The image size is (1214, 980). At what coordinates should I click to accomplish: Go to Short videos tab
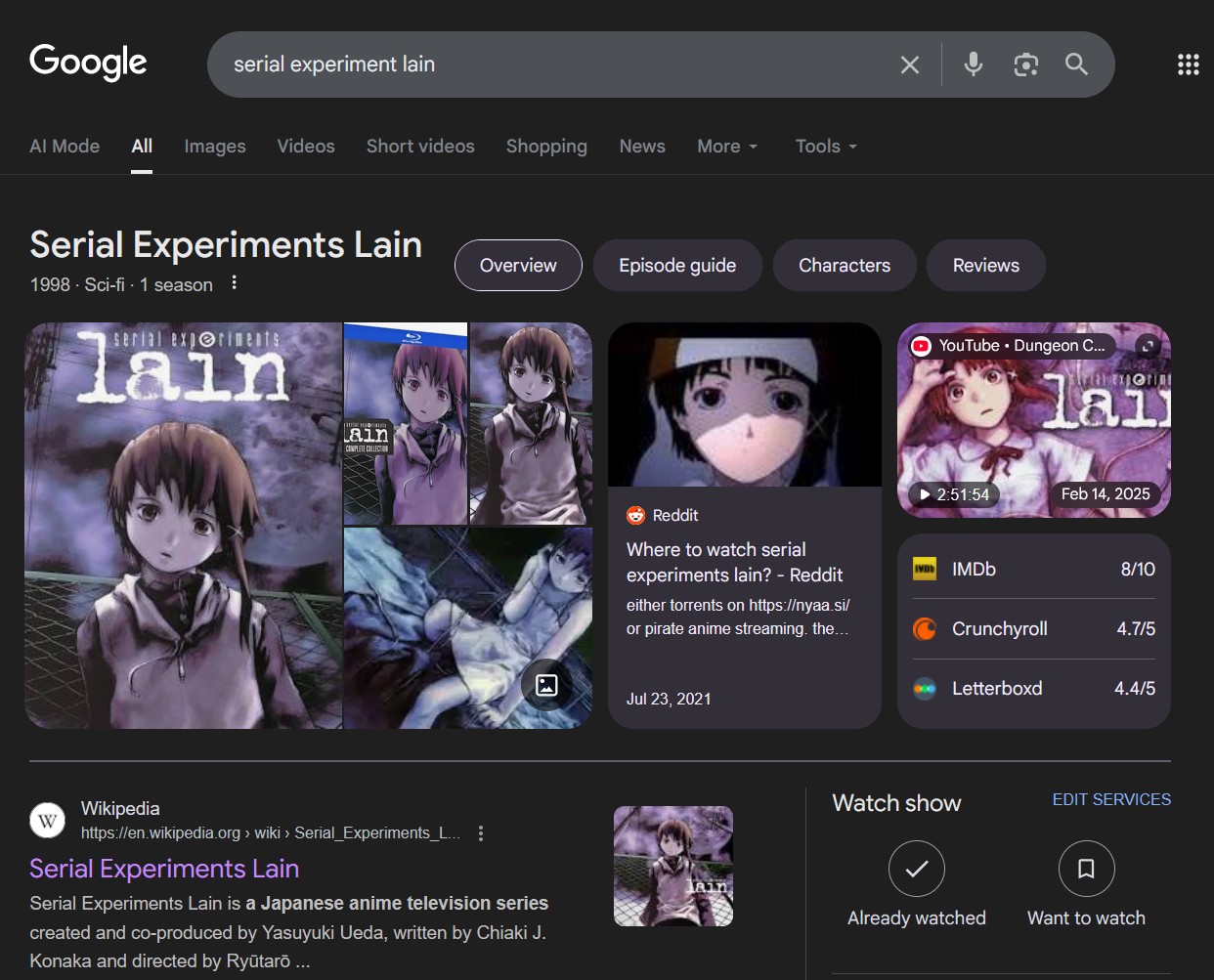coord(420,147)
